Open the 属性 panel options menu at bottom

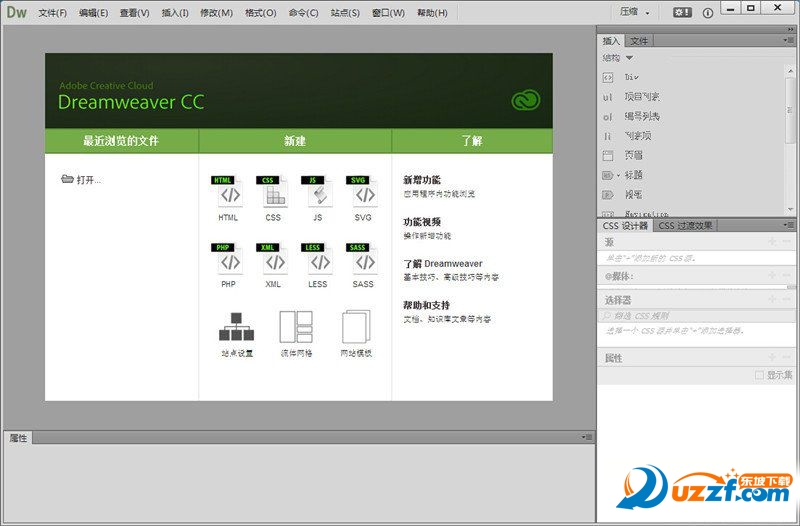tap(587, 437)
